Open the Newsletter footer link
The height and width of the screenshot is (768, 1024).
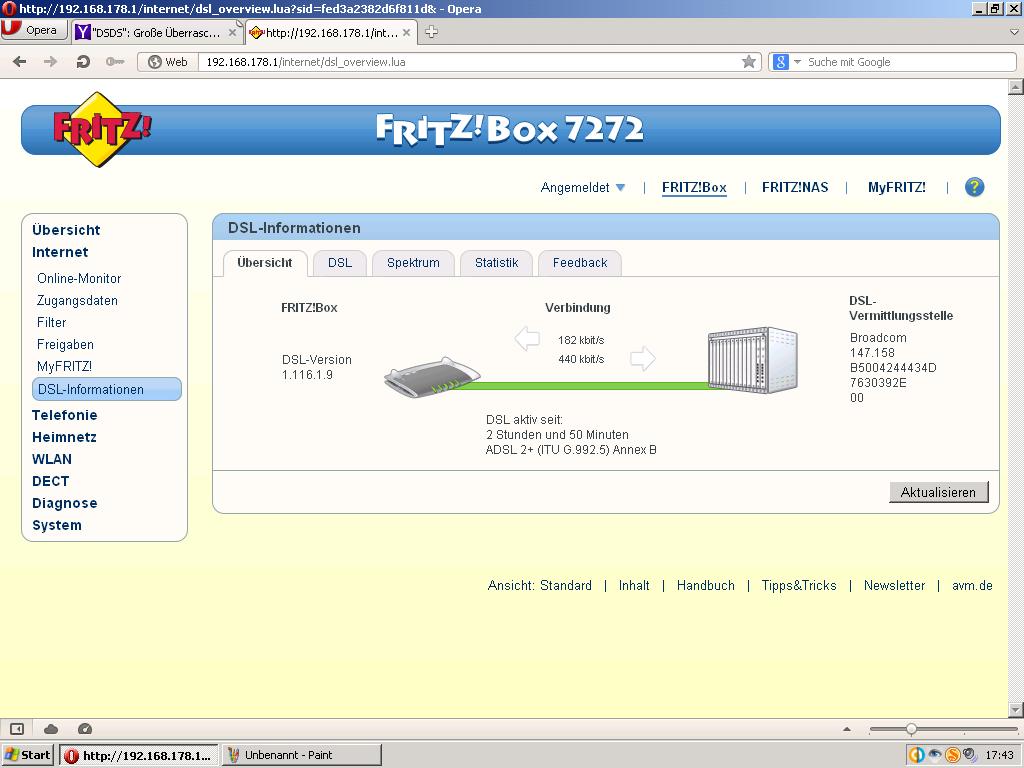(894, 585)
